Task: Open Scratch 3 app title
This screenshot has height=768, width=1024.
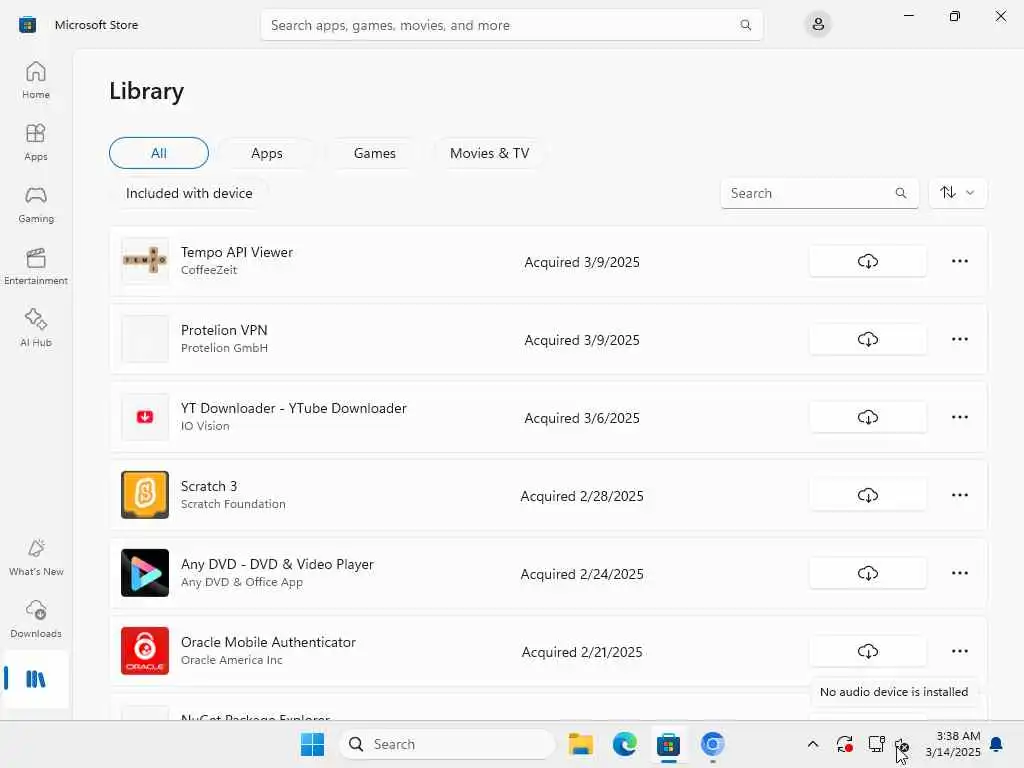Action: [209, 486]
